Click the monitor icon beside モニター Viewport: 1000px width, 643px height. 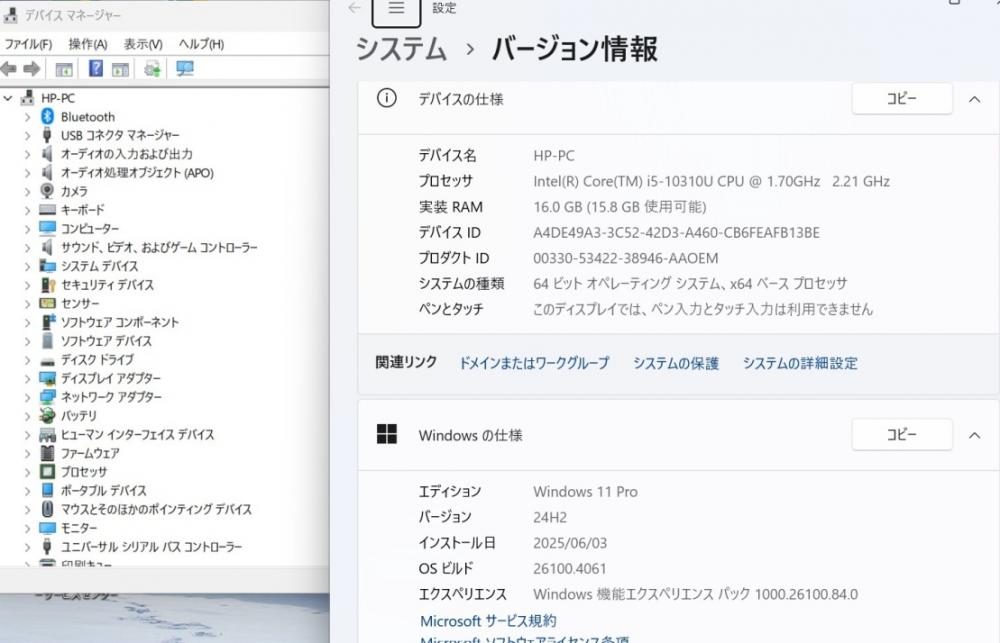(47, 528)
